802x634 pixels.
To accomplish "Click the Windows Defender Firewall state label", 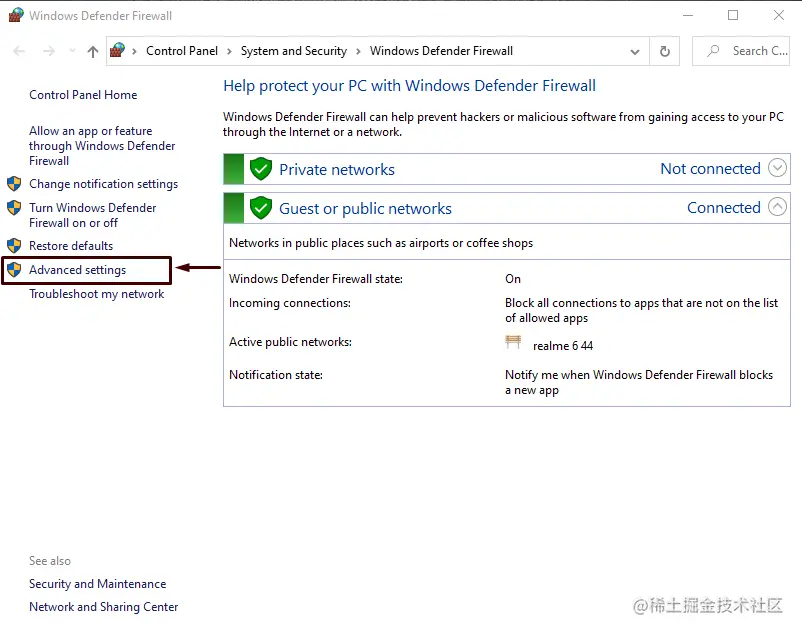I will coord(316,279).
